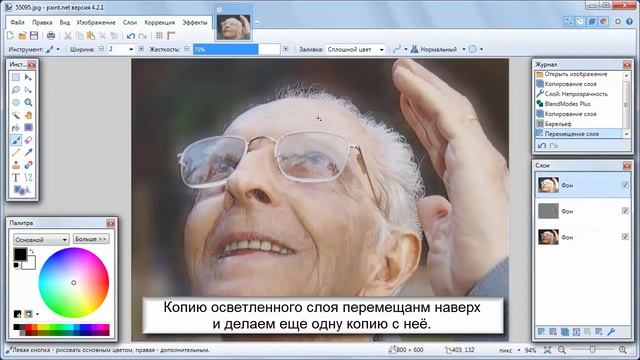Click zoom in magnifier in status bar
Viewport: 640px width, 360px height.
click(622, 350)
